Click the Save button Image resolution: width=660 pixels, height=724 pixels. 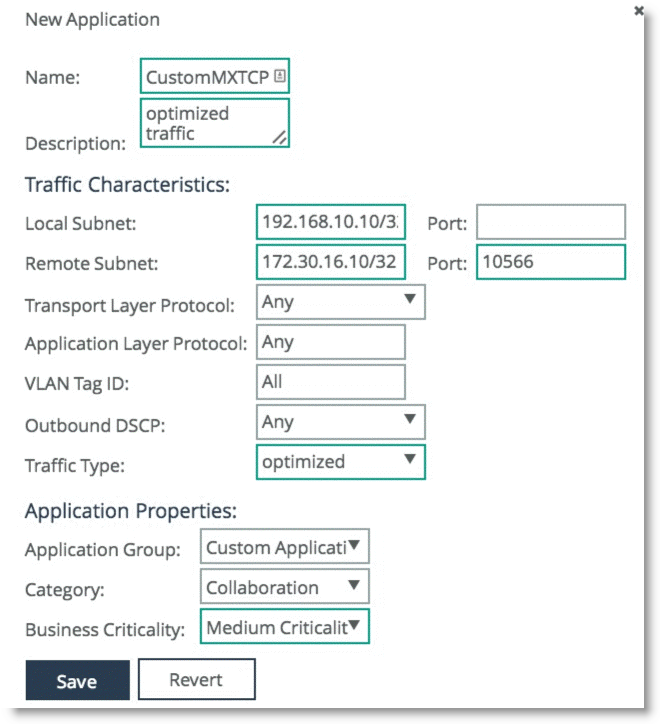pos(78,680)
